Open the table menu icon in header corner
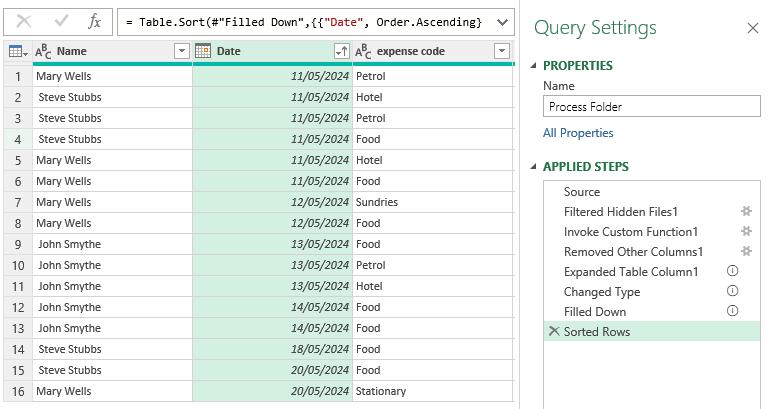This screenshot has width=777, height=409. 18,51
